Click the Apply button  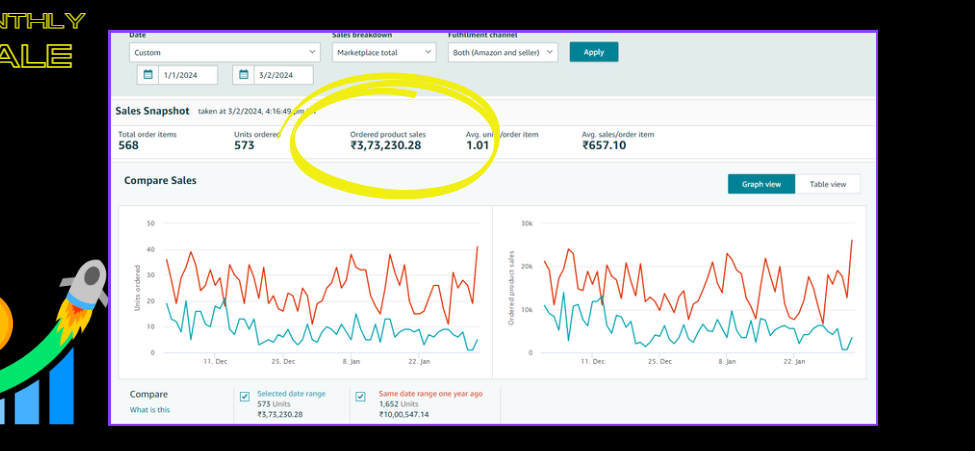tap(594, 52)
